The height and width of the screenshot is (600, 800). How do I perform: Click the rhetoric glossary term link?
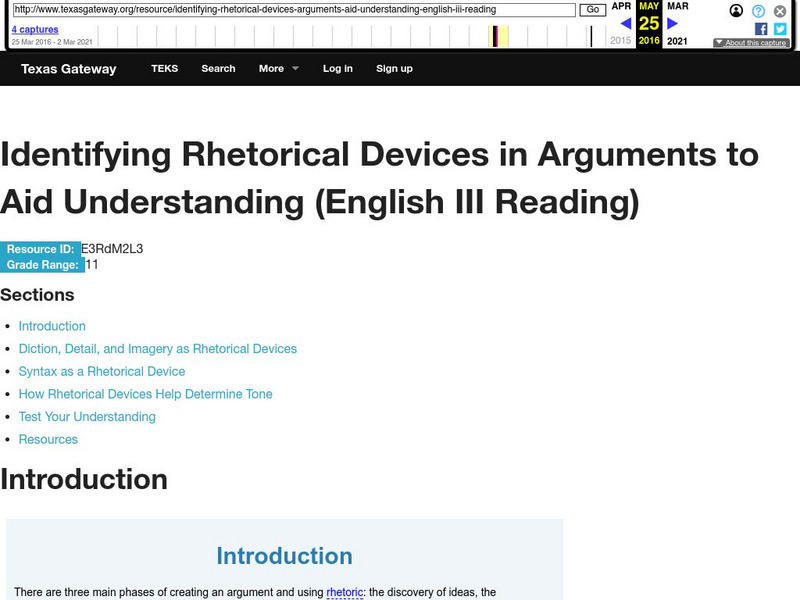coord(345,592)
